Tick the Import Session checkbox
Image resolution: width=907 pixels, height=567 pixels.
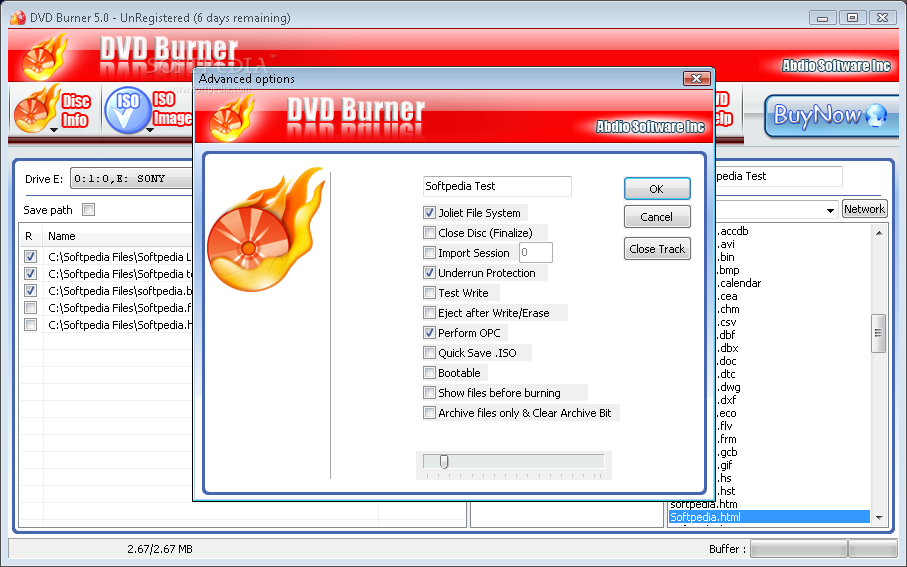tap(429, 253)
